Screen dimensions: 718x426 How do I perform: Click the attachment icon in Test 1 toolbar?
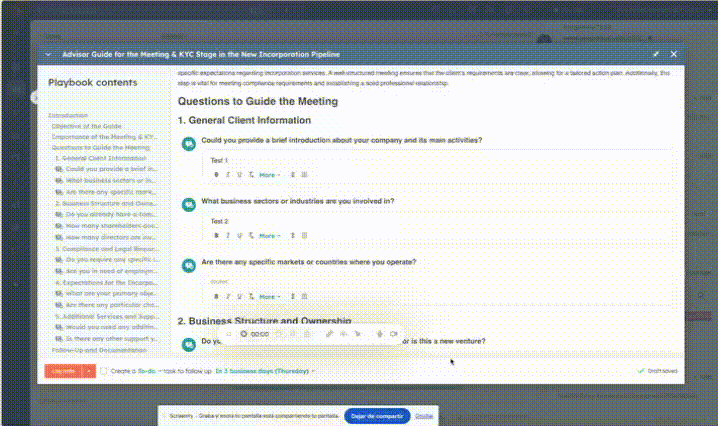click(293, 175)
